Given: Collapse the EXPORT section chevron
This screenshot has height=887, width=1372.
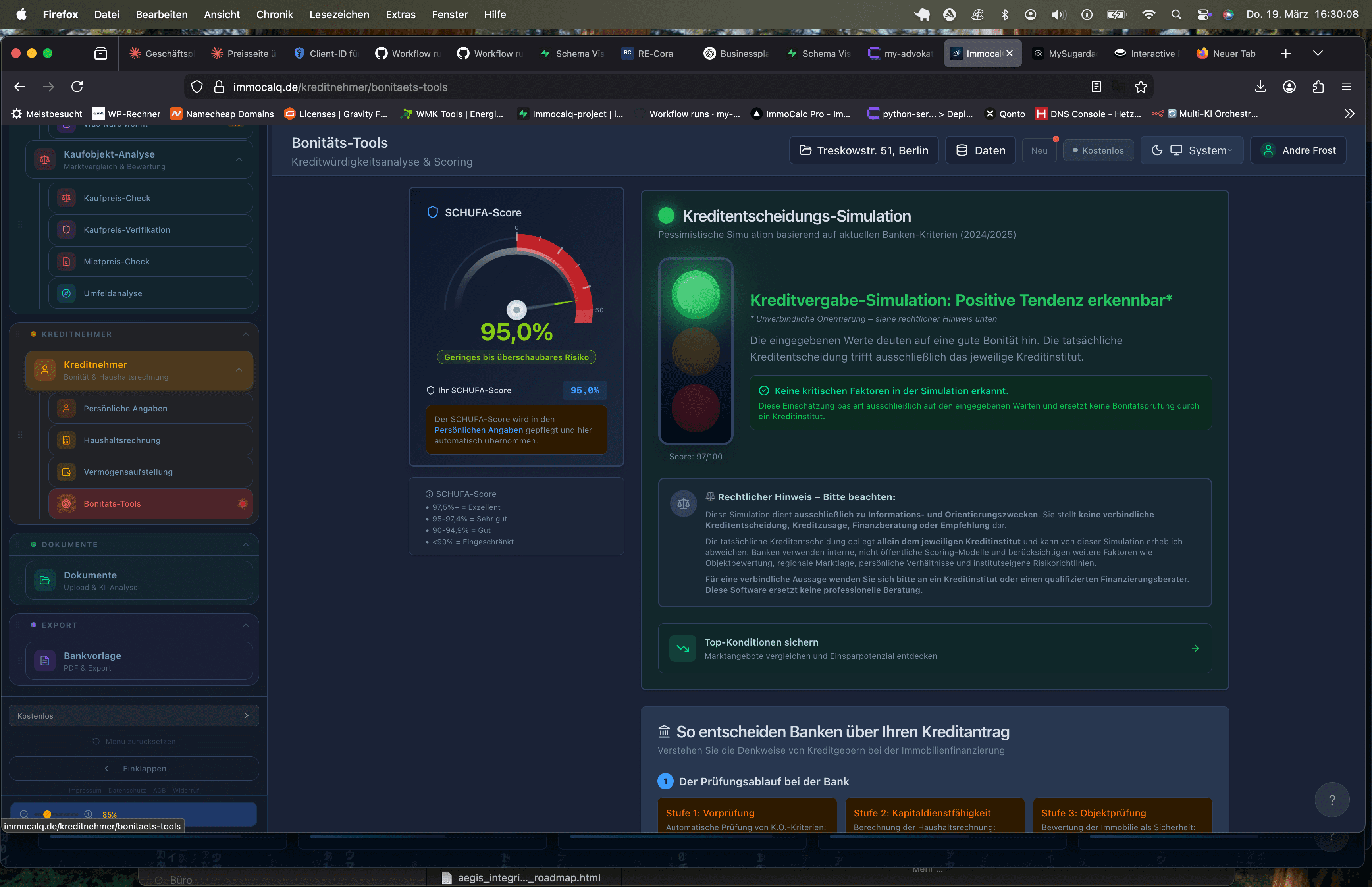Looking at the screenshot, I should click(246, 625).
